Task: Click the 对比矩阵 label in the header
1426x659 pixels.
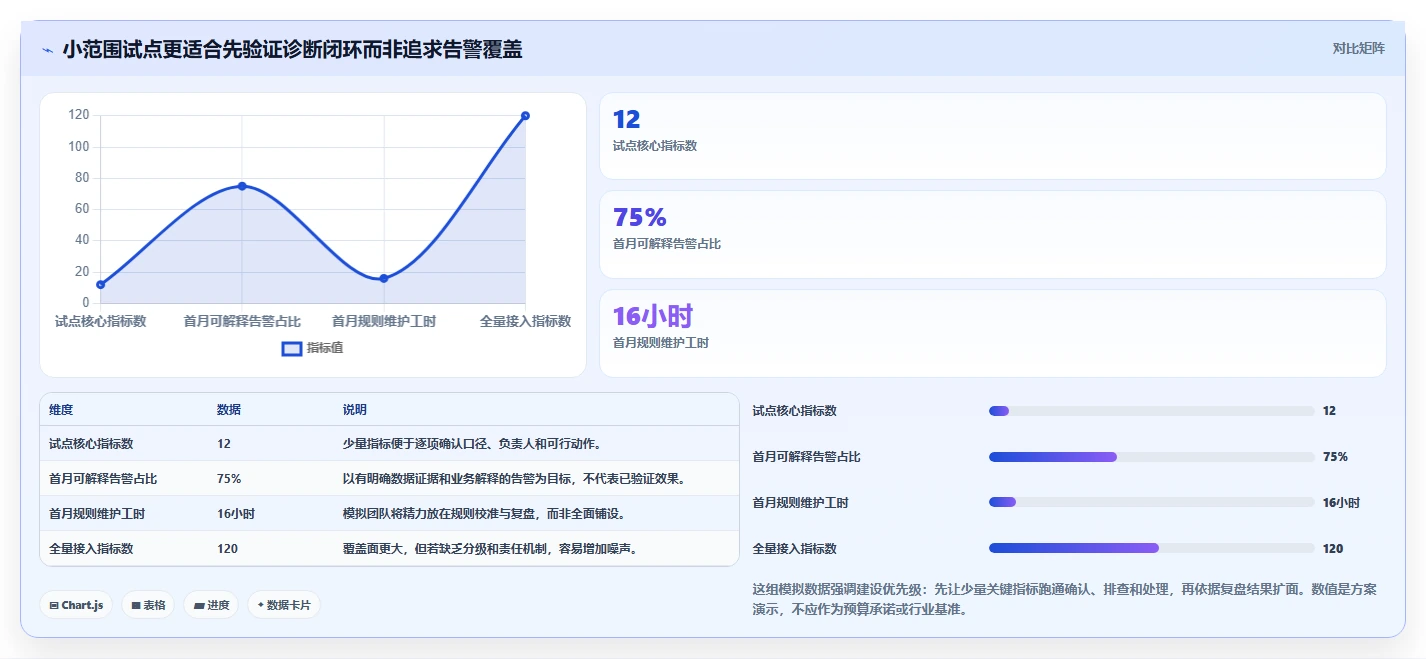Action: 1358,48
